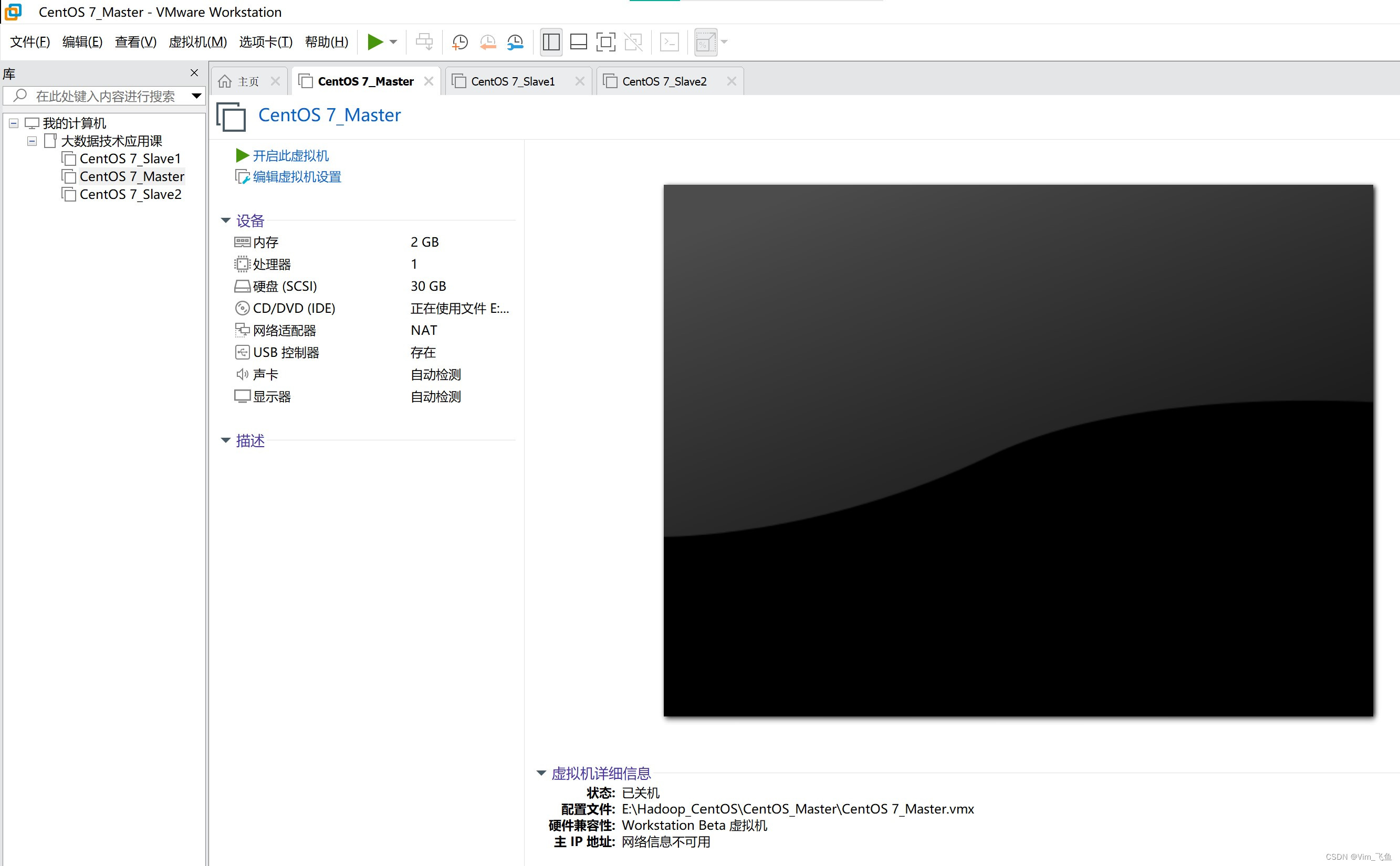Toggle the library panel visibility icon
Viewport: 1400px width, 866px height.
[x=550, y=42]
